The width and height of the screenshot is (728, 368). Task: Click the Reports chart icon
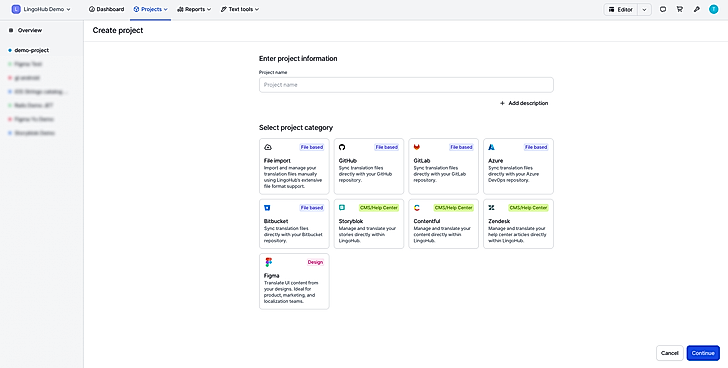180,9
